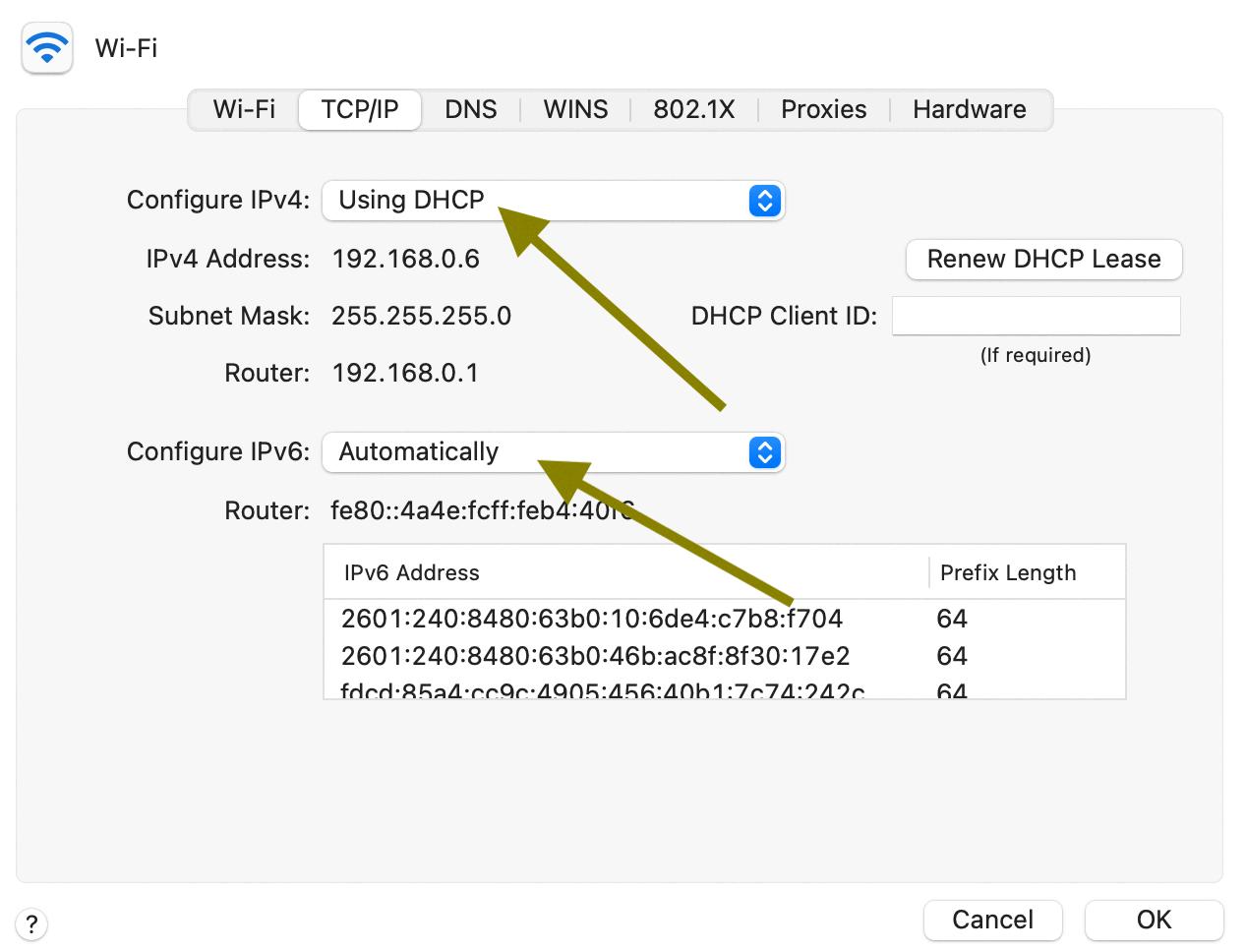Click the IPv4 address 192.168.0.6
1245x952 pixels.
(x=406, y=259)
